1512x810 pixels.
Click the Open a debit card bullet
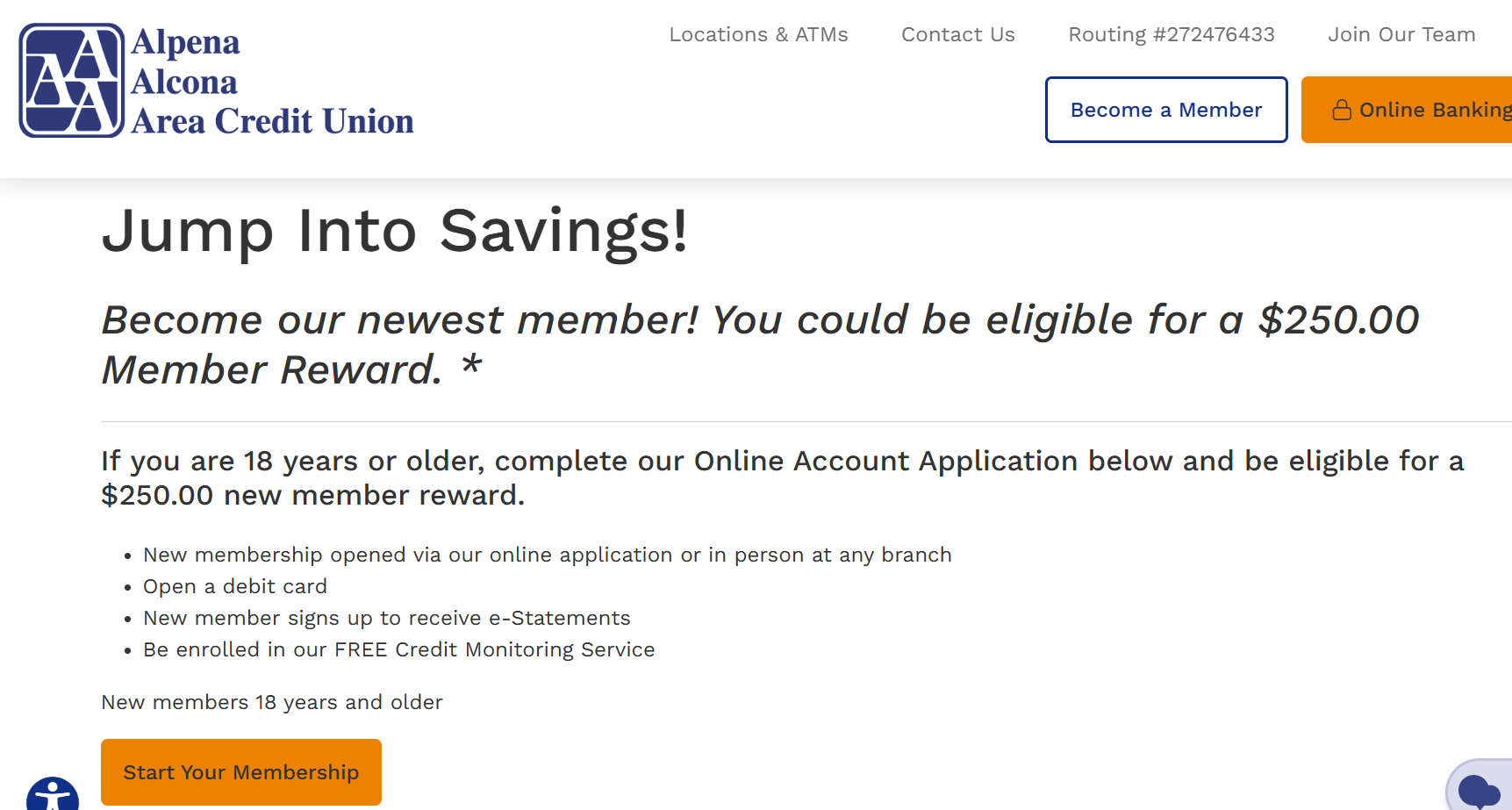(235, 586)
